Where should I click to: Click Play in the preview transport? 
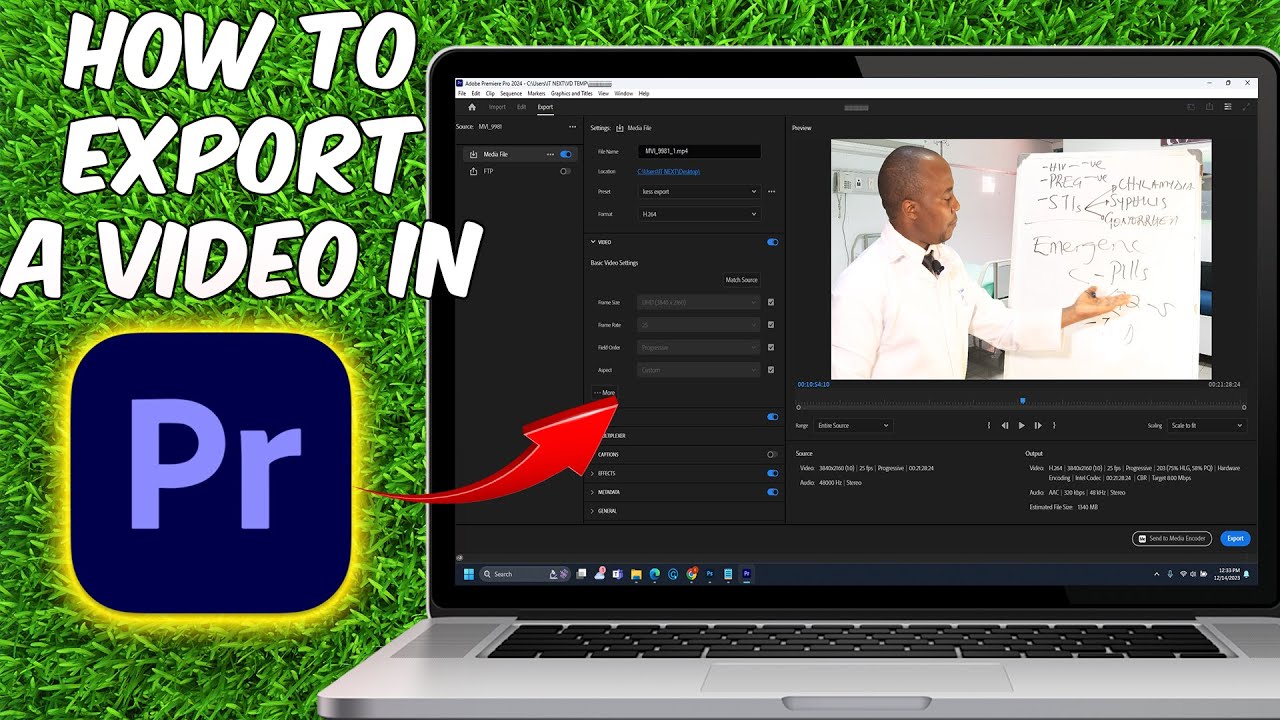1021,425
